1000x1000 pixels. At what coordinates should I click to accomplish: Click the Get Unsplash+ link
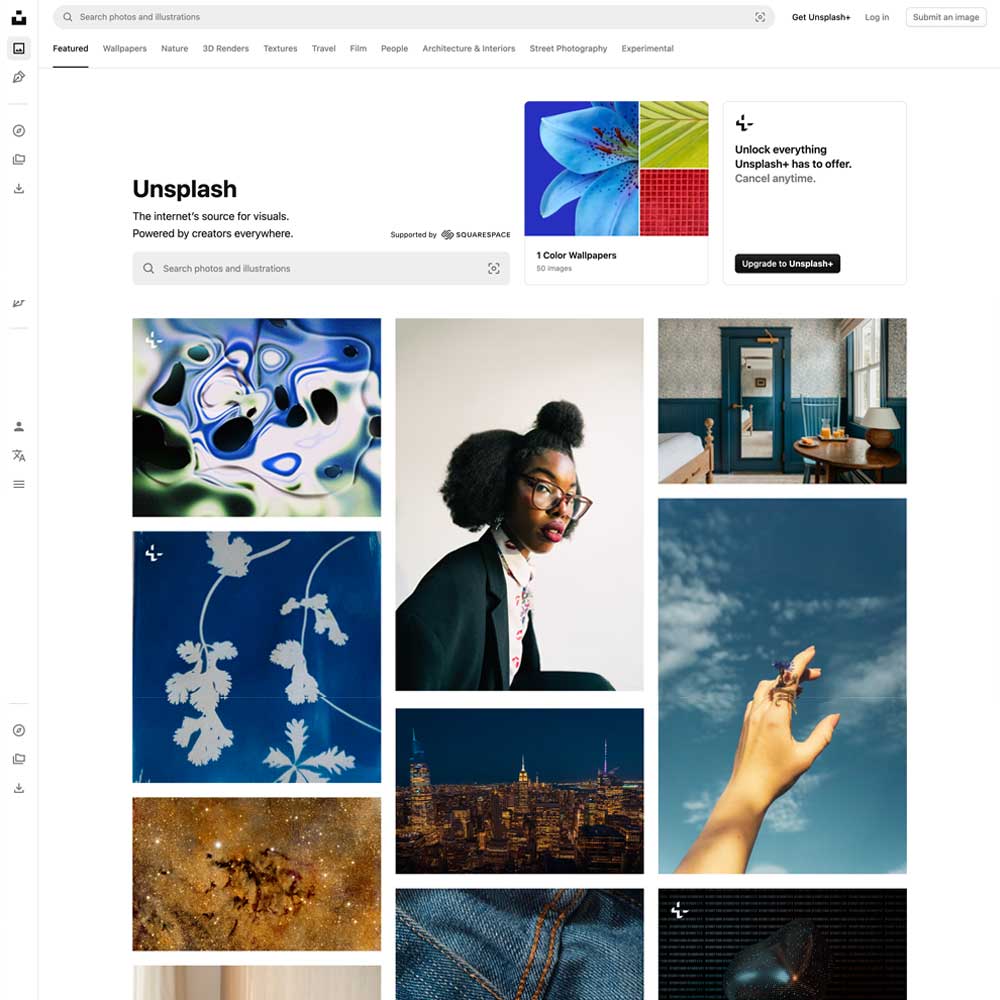[821, 17]
